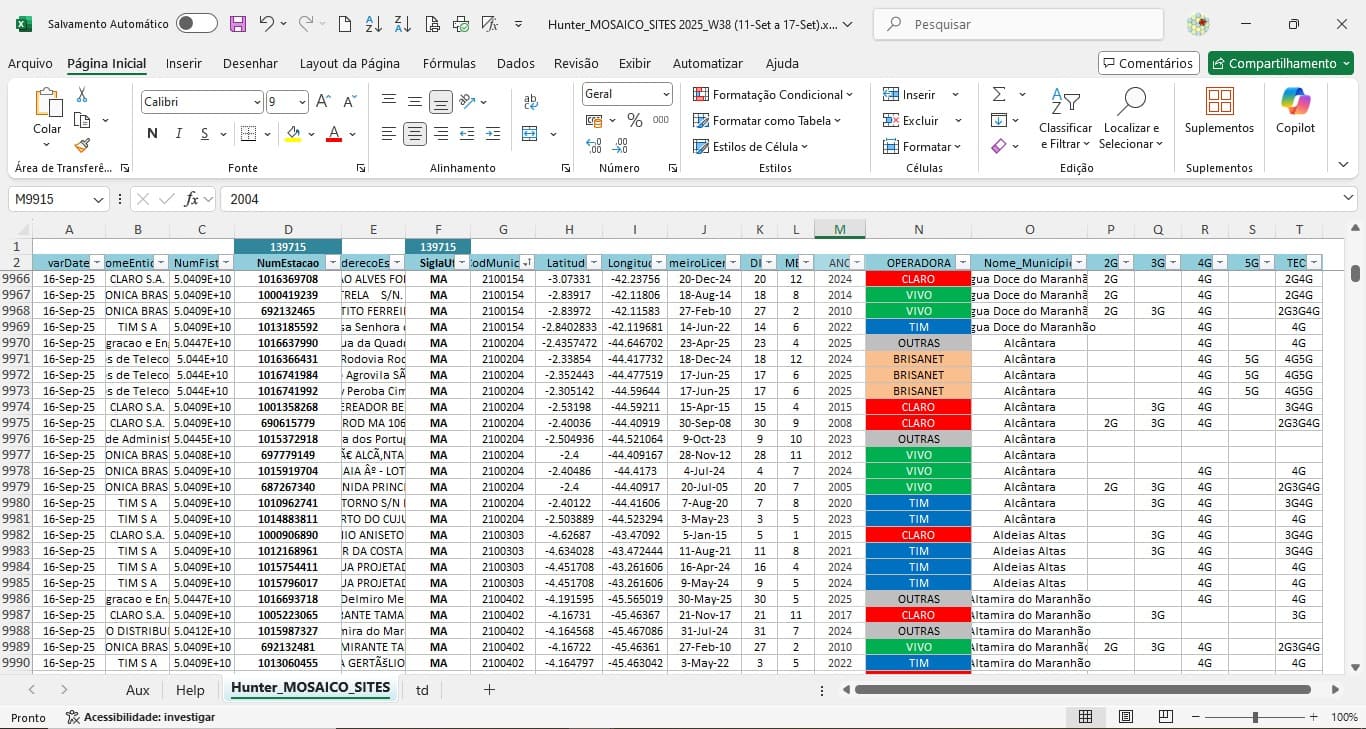Click the Comentários button

(1148, 63)
